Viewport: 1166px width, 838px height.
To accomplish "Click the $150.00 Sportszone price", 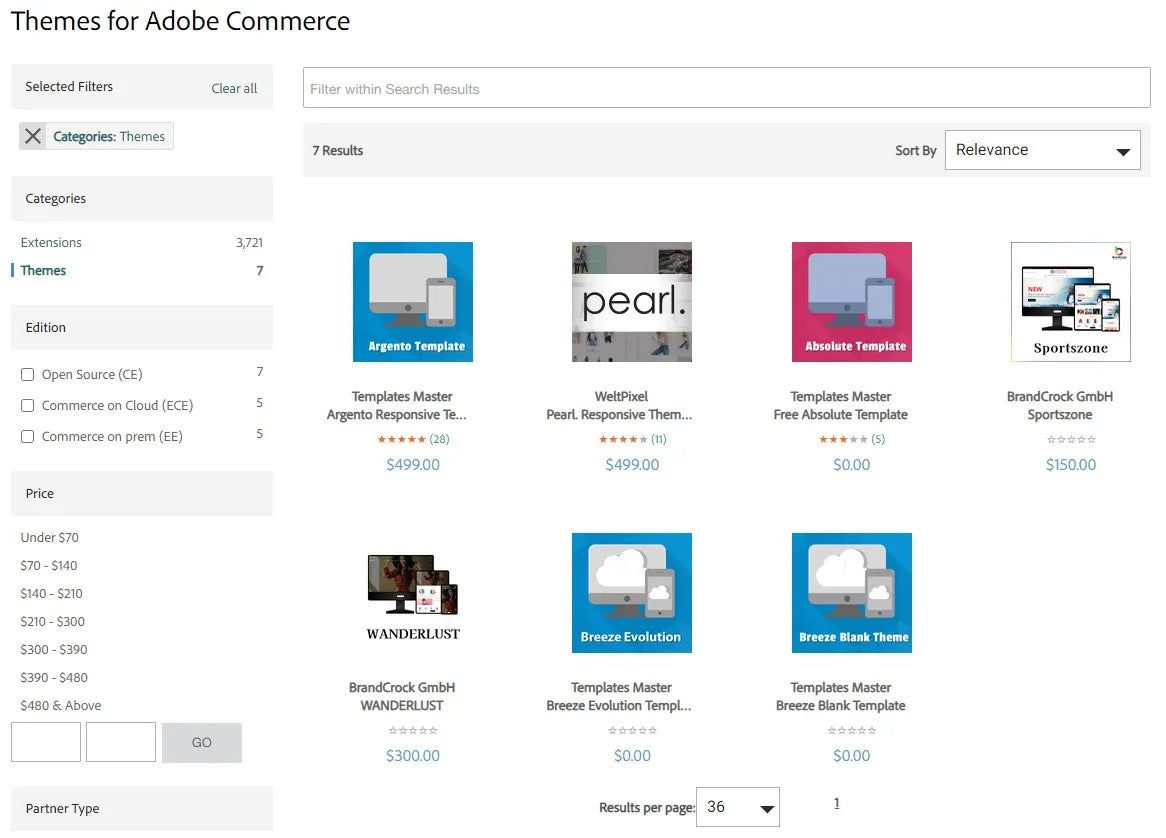I will point(1071,465).
